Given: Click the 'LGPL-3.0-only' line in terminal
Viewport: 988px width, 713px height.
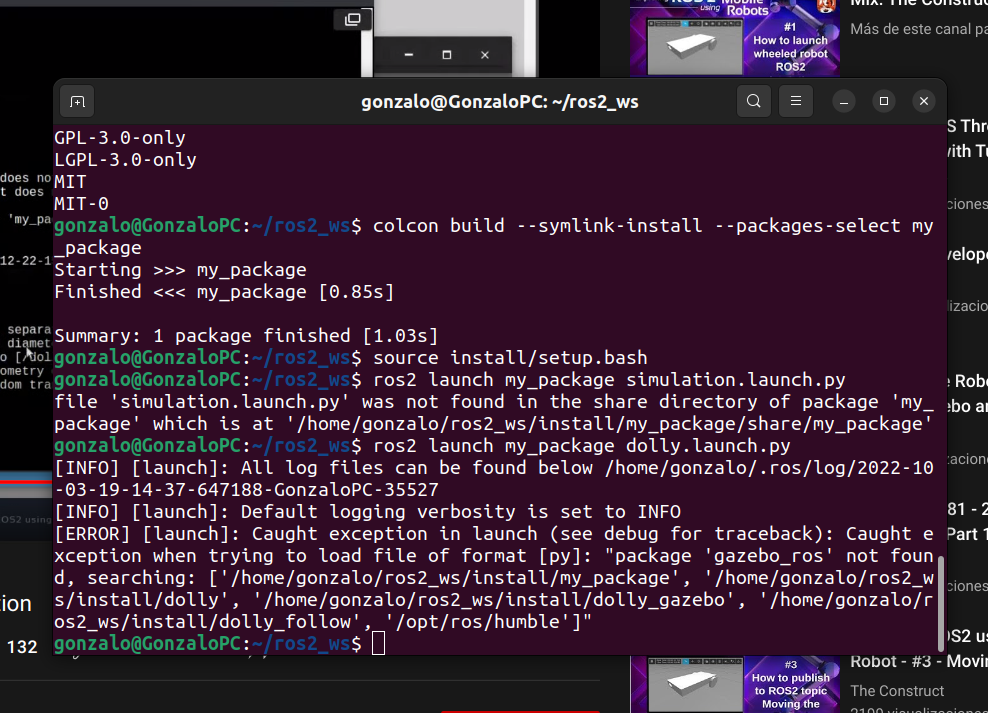Looking at the screenshot, I should [x=125, y=160].
